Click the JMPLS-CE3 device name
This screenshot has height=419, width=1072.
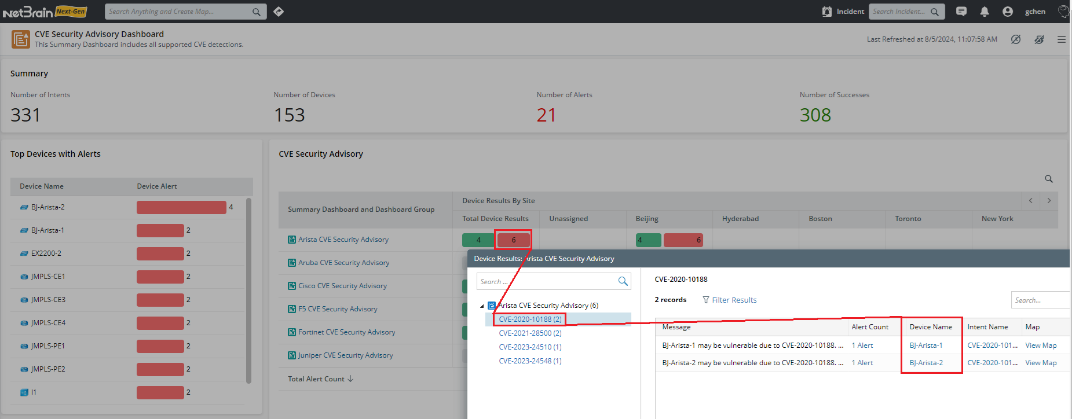48,300
